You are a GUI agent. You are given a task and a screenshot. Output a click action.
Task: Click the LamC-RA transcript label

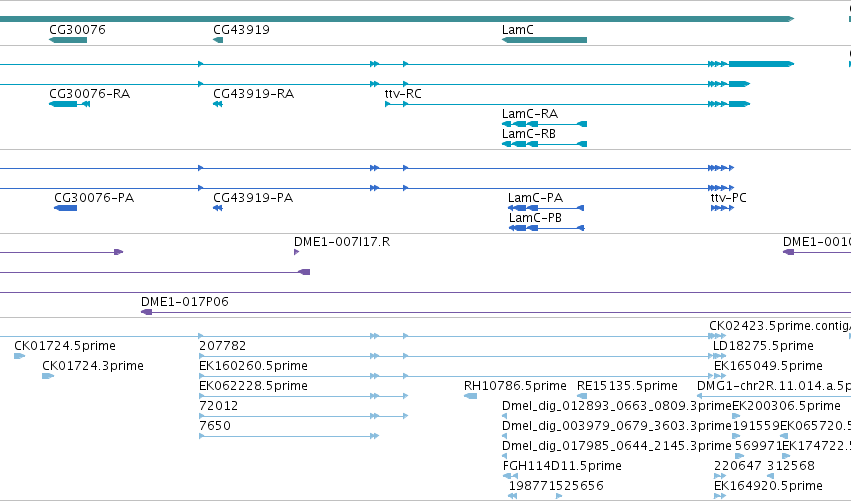pos(530,114)
